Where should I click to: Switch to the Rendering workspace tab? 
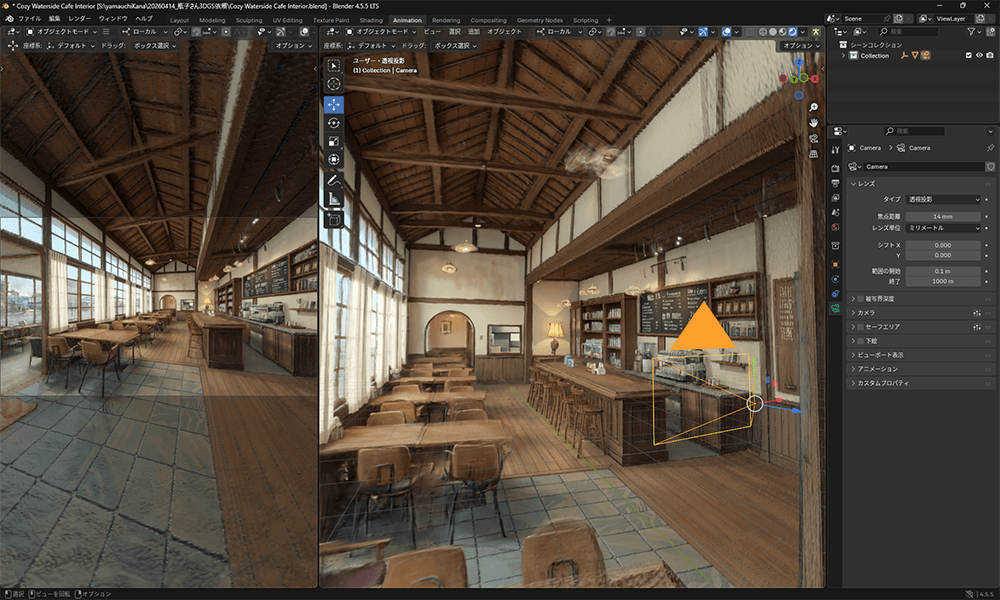(x=446, y=20)
